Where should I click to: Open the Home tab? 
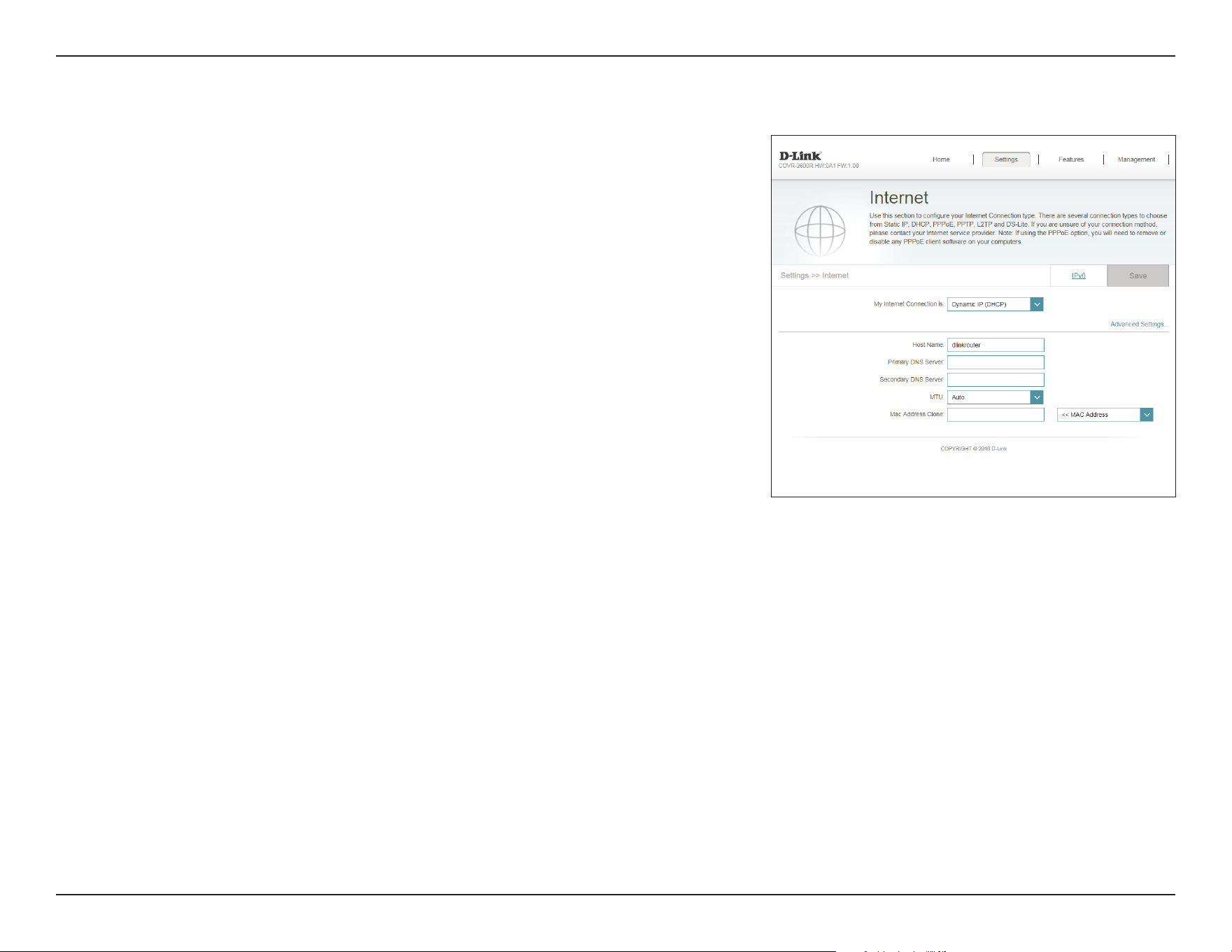[941, 159]
